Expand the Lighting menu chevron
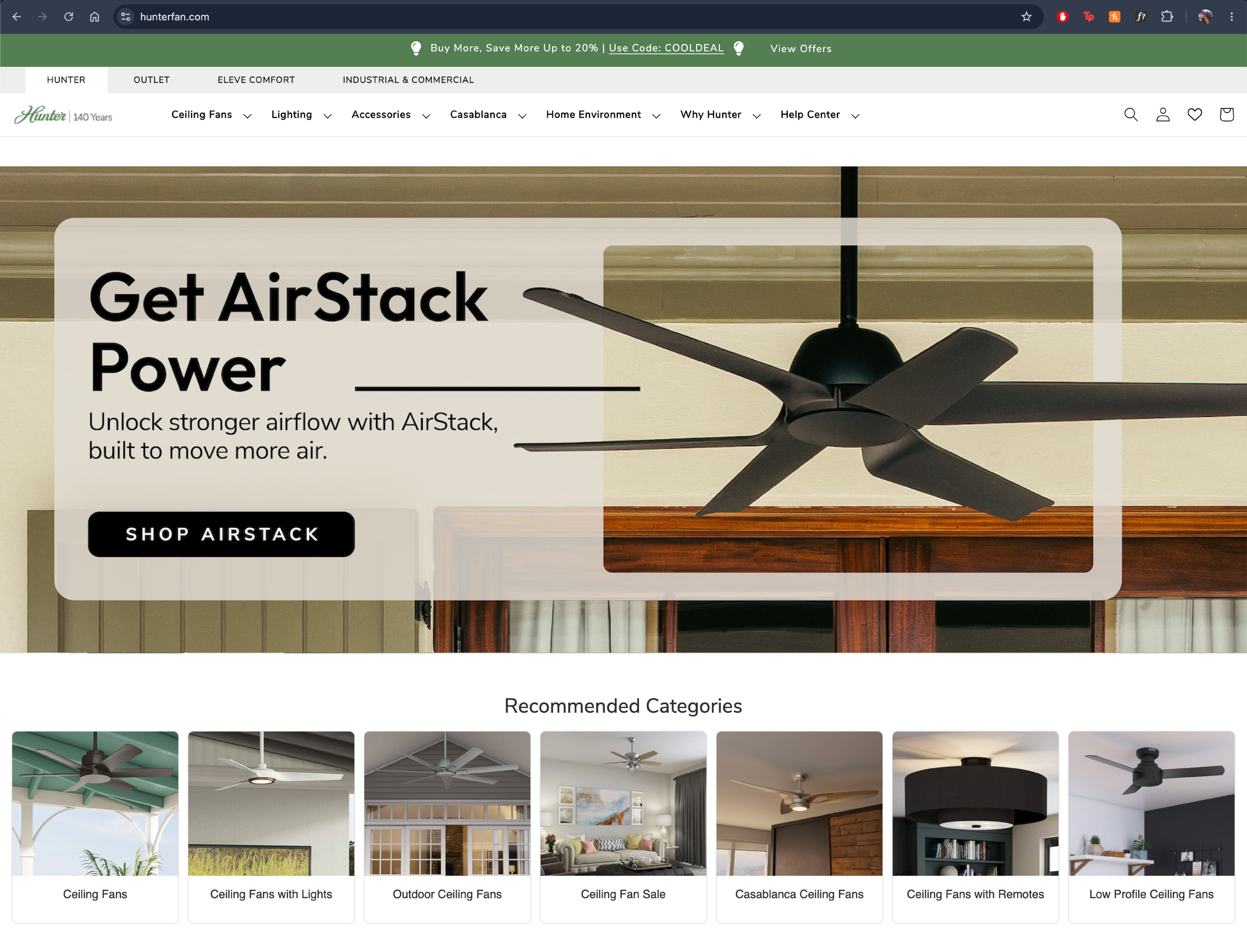Screen dimensions: 1247x952 click(327, 116)
